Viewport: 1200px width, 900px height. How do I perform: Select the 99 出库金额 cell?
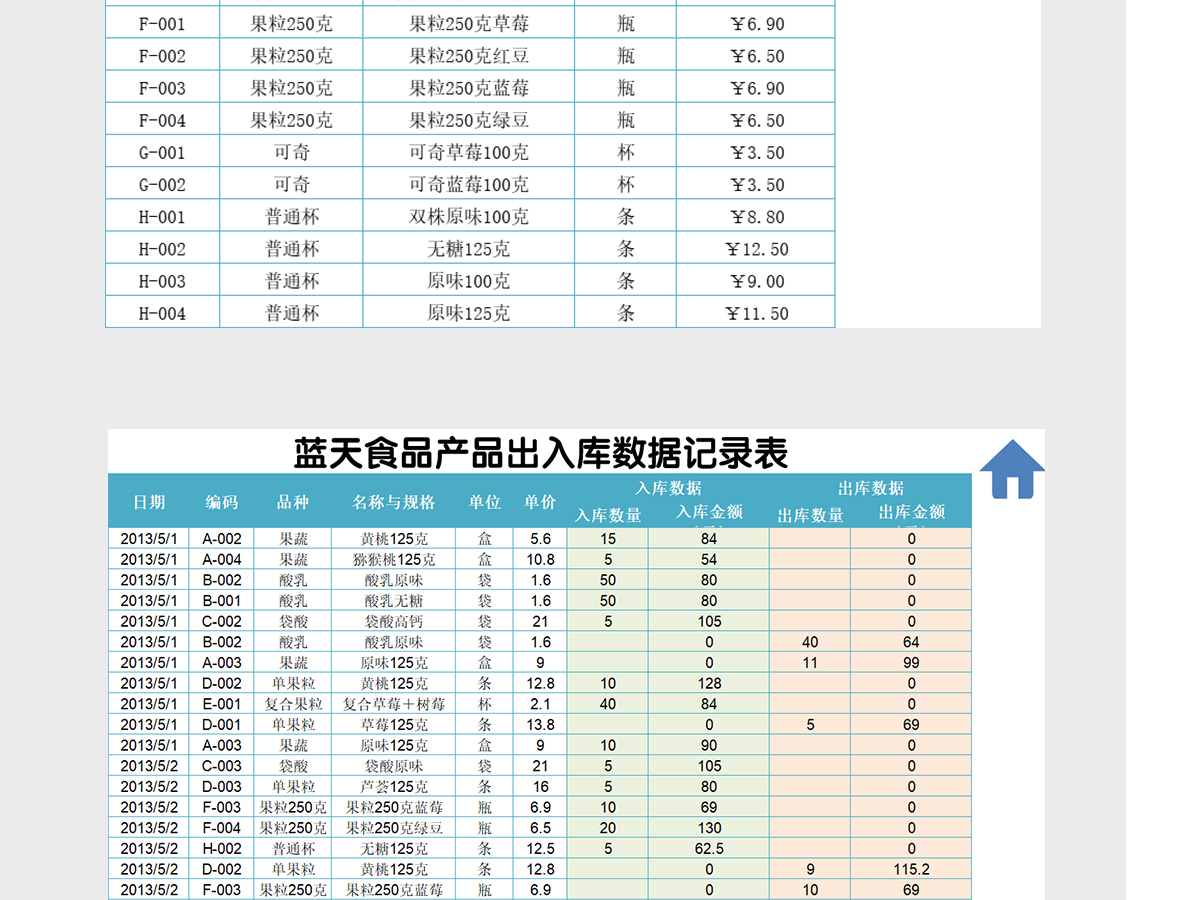[x=911, y=663]
